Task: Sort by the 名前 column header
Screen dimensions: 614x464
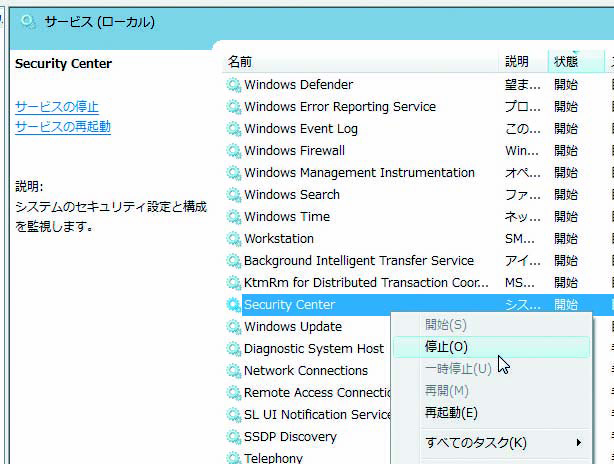Action: tap(361, 61)
